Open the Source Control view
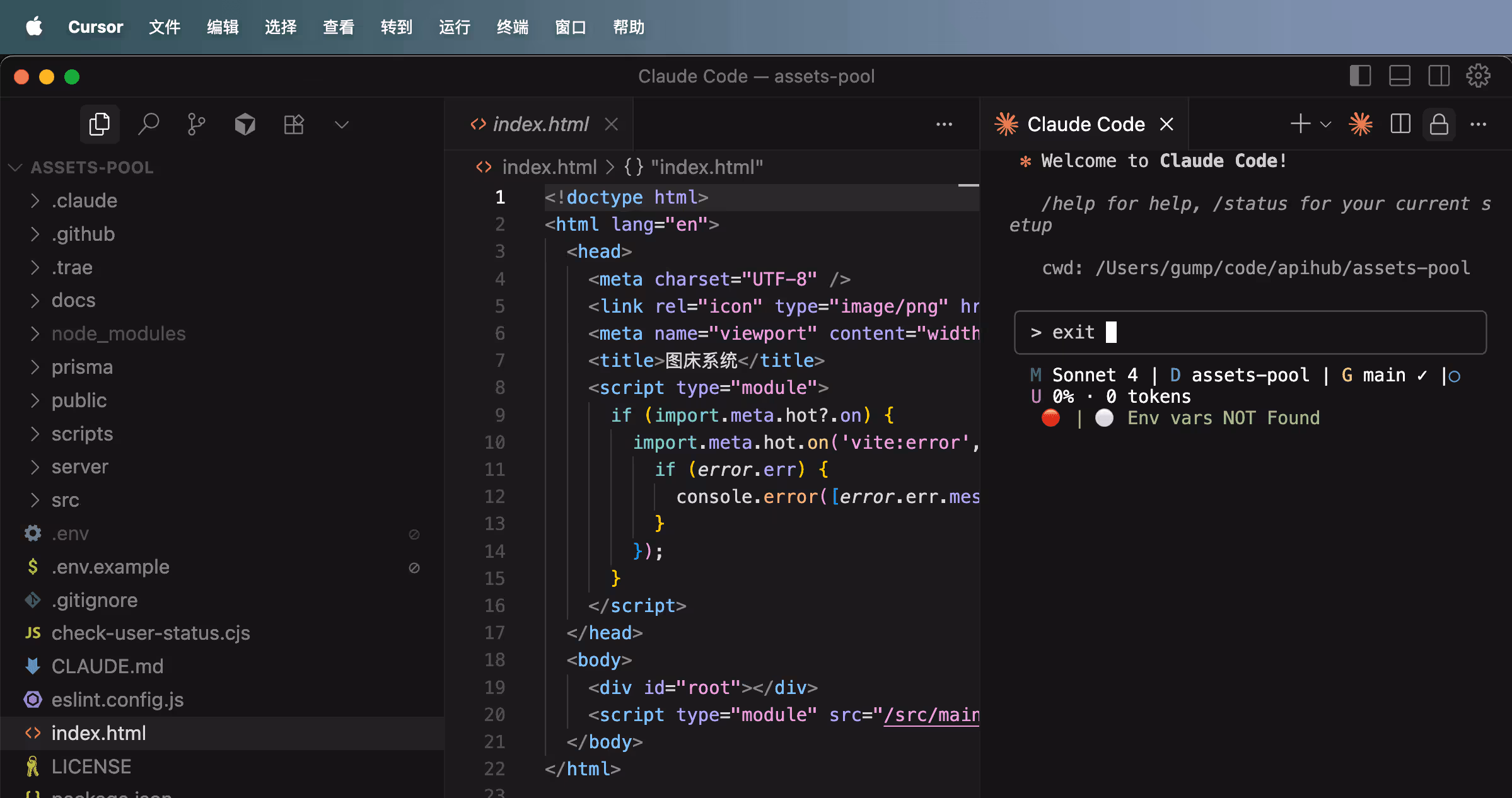 pos(196,124)
